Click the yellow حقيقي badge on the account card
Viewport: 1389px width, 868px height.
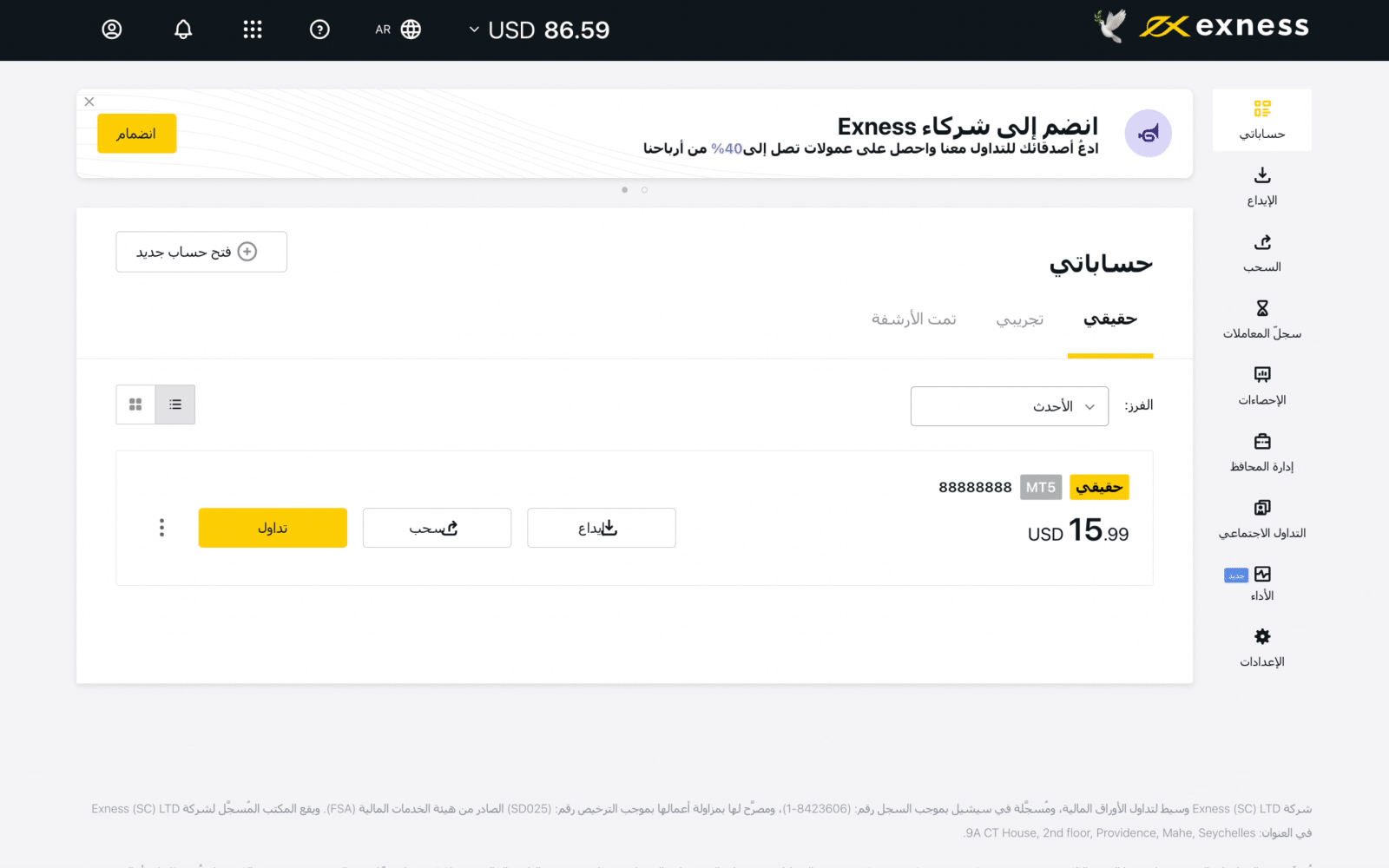(1099, 488)
